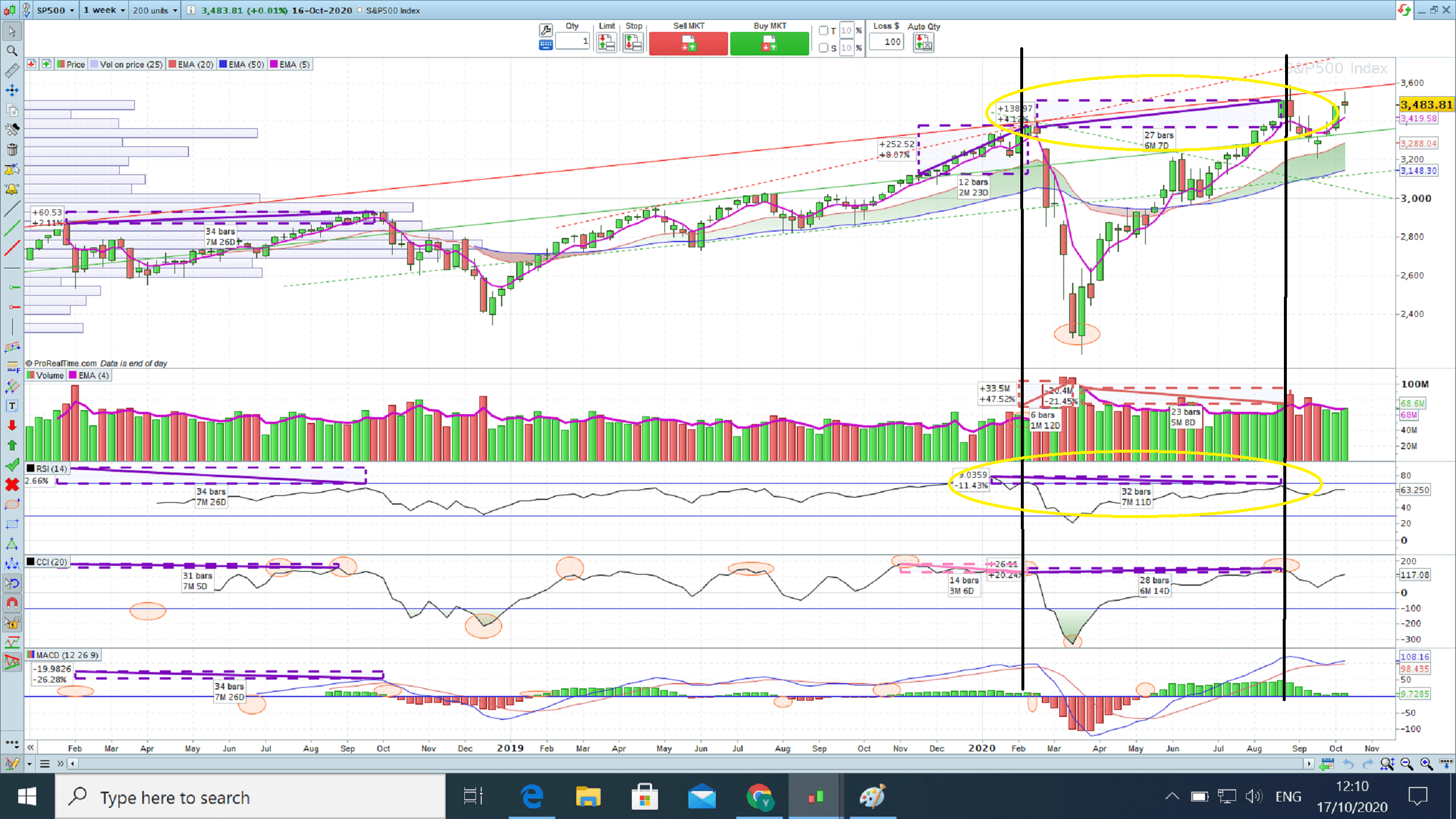
Task: Select the red down arrow marker tool
Action: coord(12,425)
